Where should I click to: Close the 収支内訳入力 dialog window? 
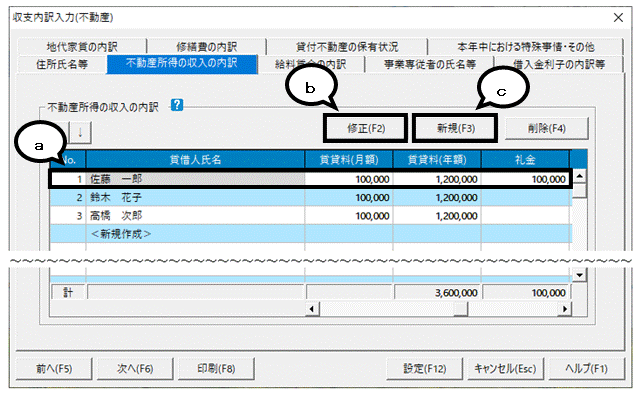618,17
